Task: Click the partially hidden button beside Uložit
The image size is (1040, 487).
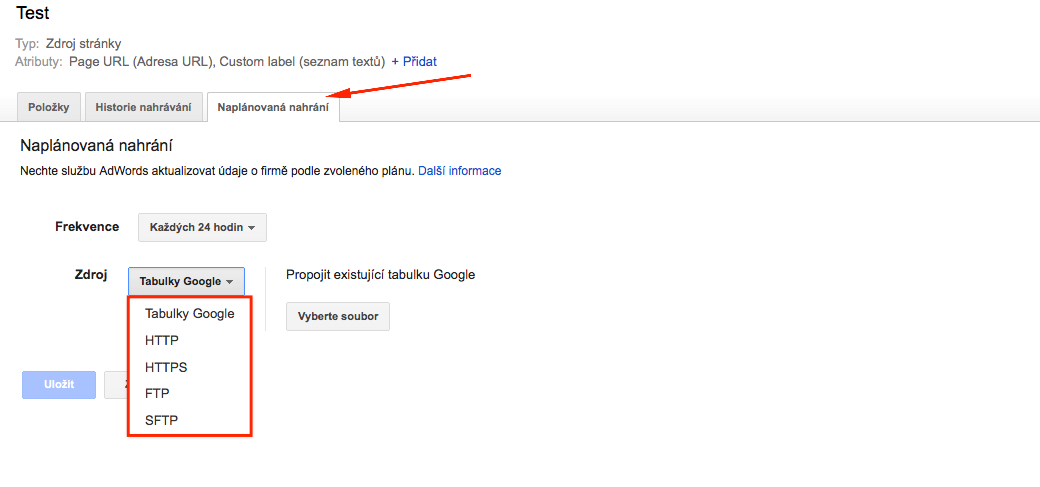Action: tap(115, 385)
